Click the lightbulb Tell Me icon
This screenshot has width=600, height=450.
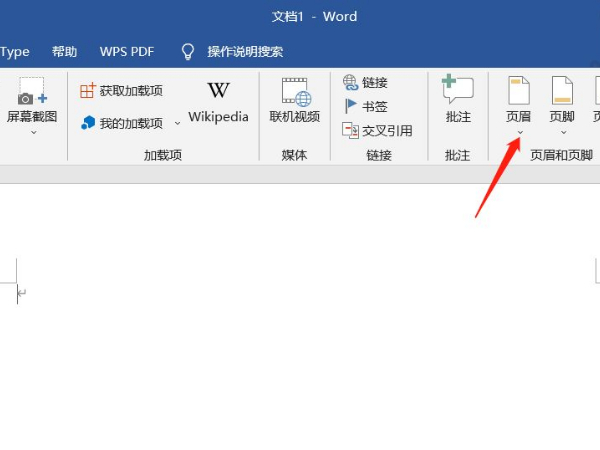coord(186,51)
